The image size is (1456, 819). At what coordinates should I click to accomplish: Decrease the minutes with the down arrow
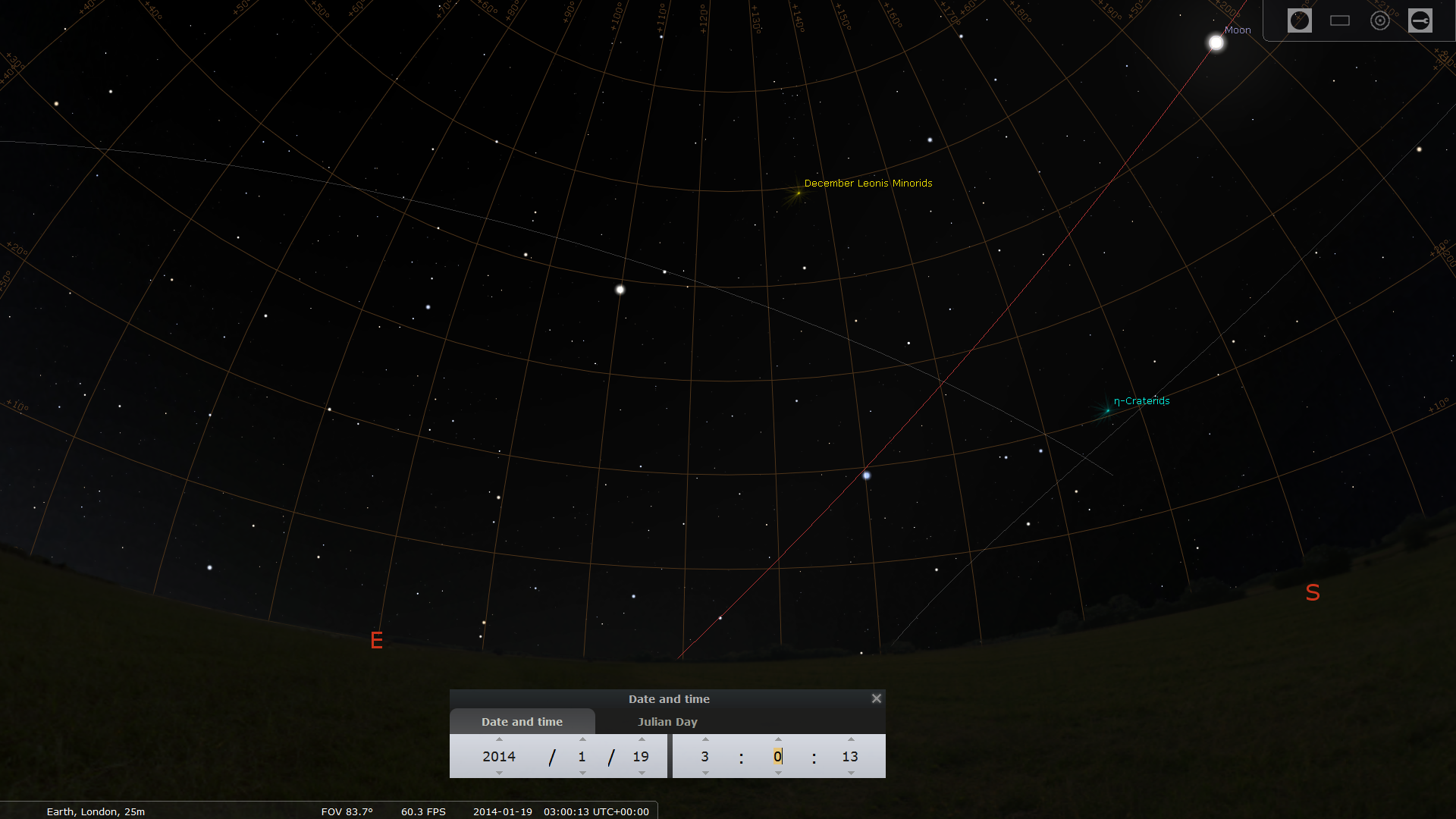click(x=778, y=773)
